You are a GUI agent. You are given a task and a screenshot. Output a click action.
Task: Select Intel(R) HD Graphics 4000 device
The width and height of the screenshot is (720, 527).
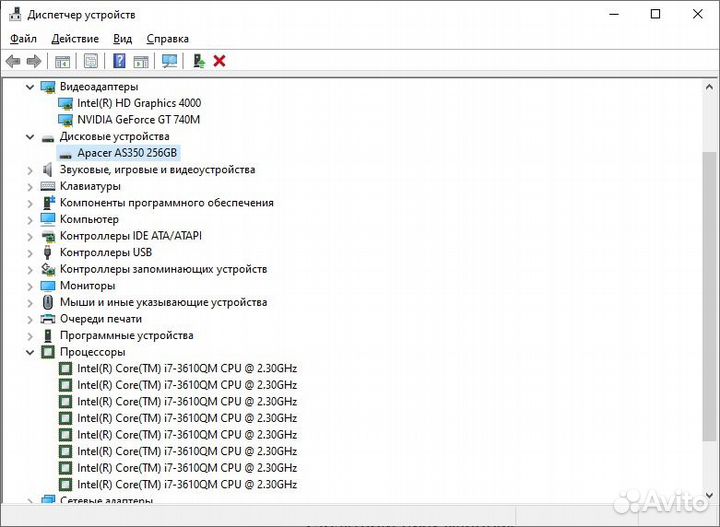[x=139, y=103]
